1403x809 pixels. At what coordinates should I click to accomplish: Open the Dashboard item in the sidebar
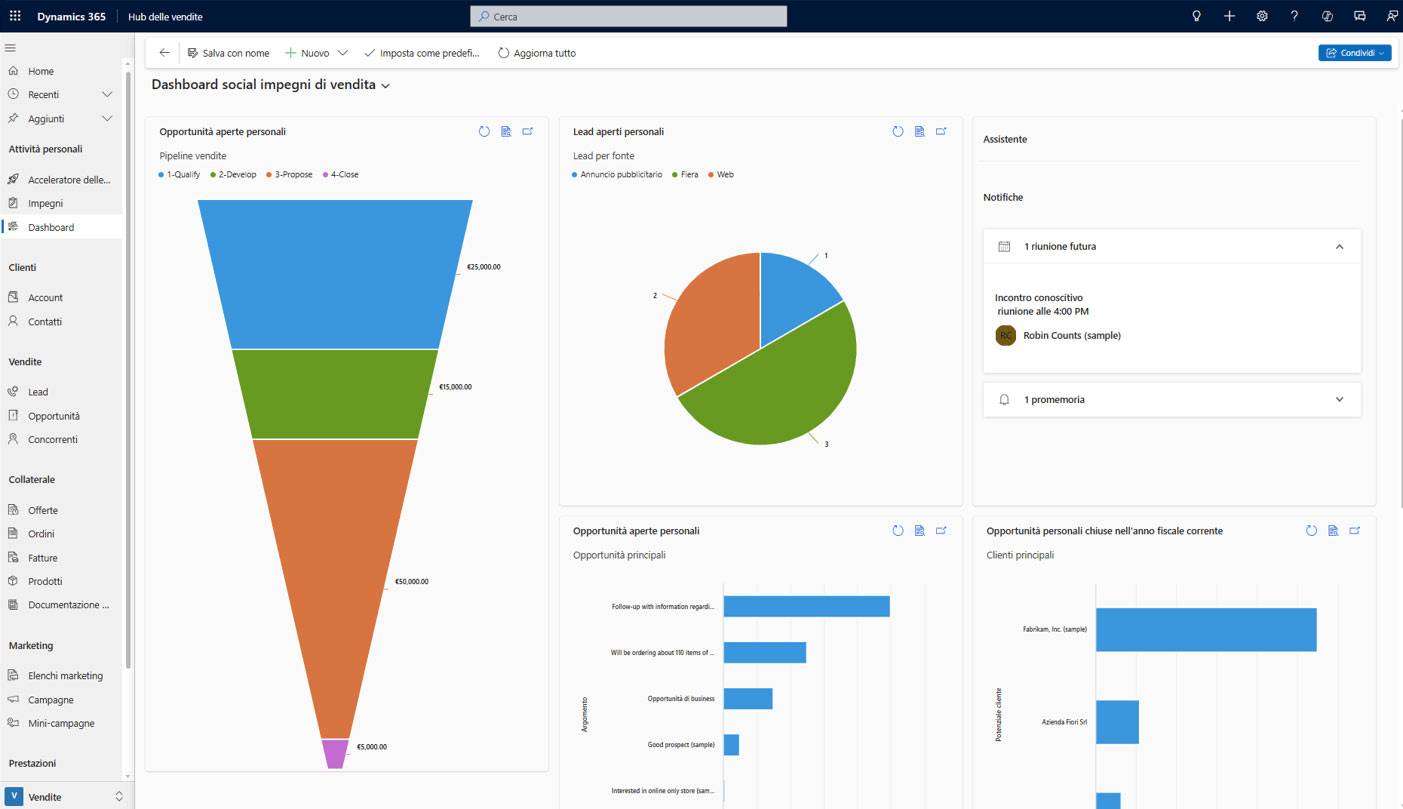(52, 226)
